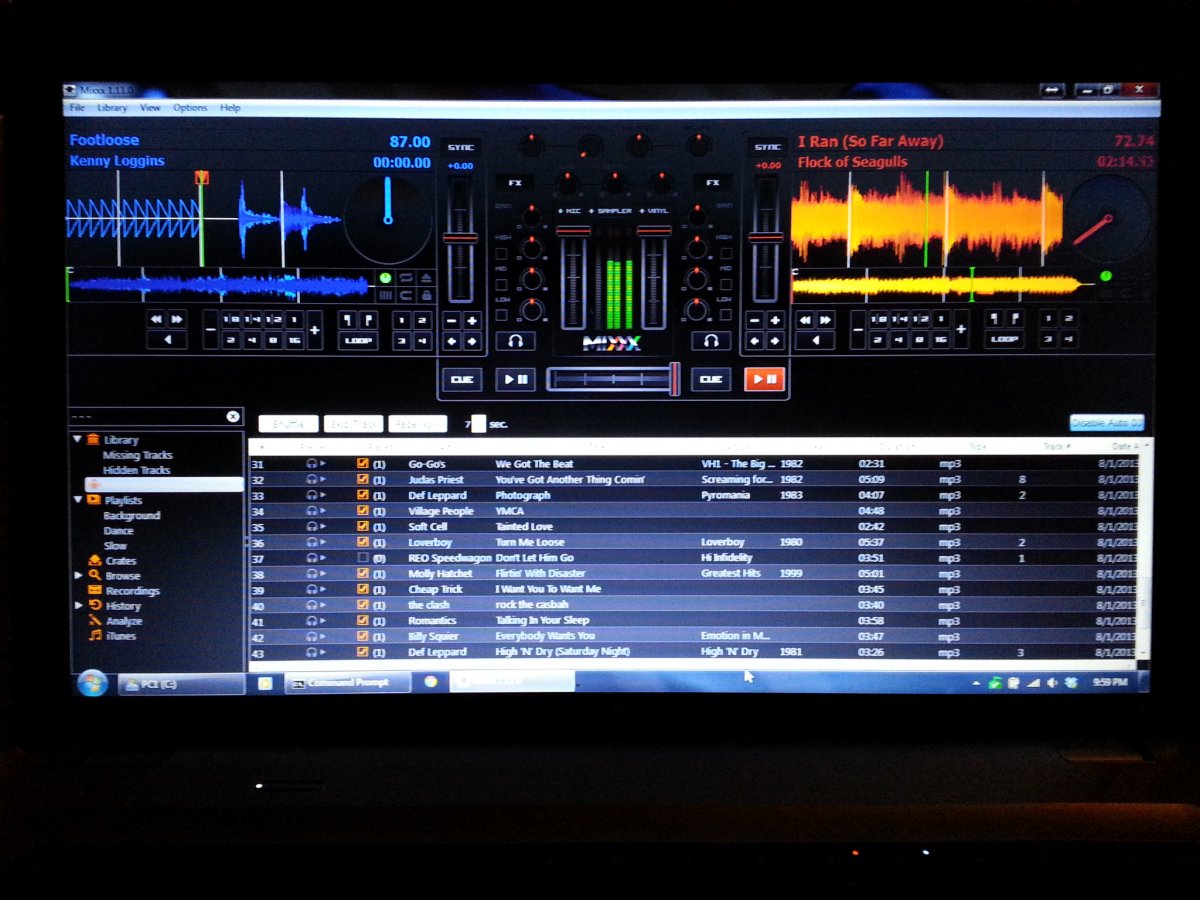Screen dimensions: 1200x900
Task: Click SYNC on the Footloose deck
Action: (x=461, y=146)
